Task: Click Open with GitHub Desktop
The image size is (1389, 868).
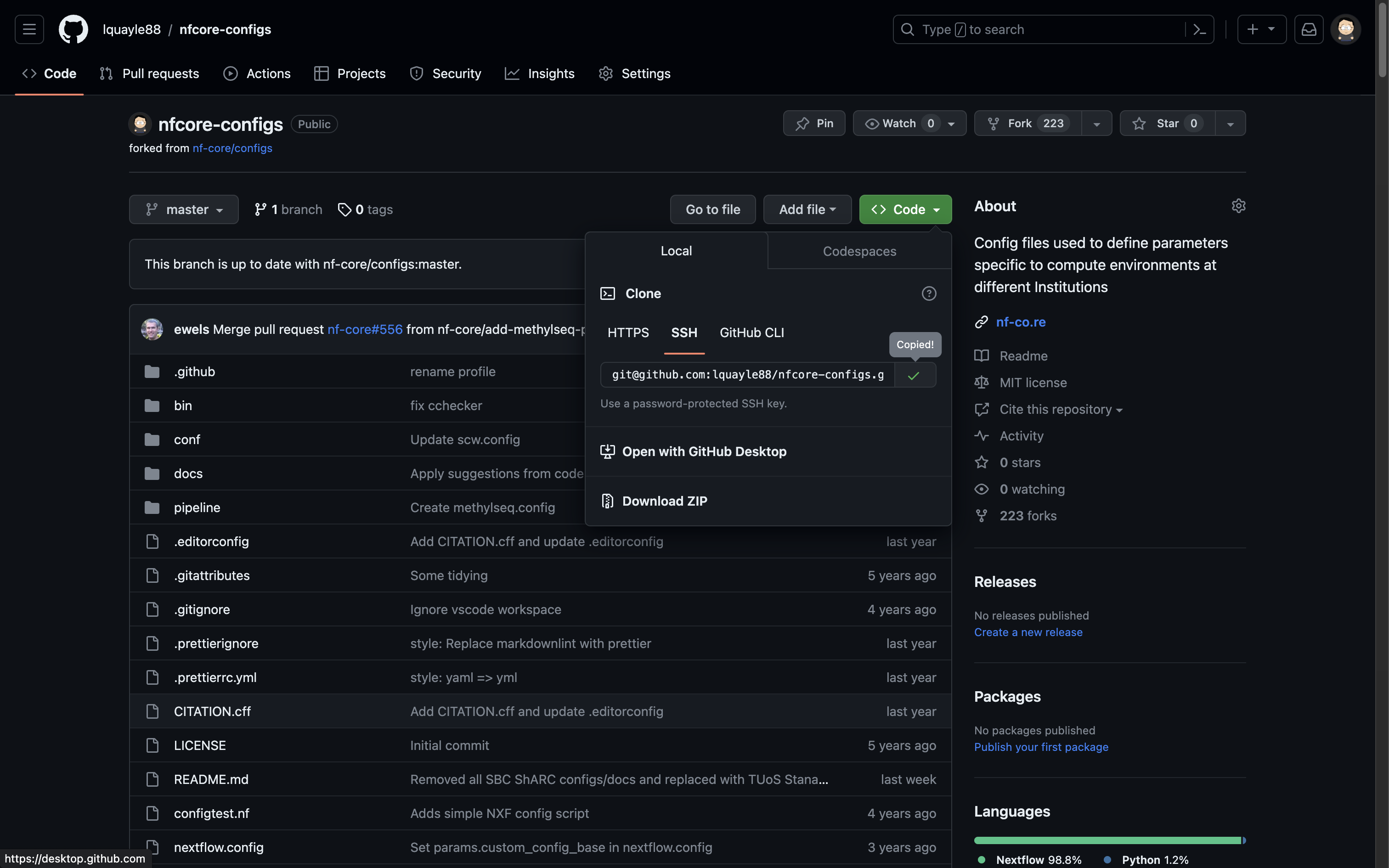Action: pyautogui.click(x=768, y=452)
